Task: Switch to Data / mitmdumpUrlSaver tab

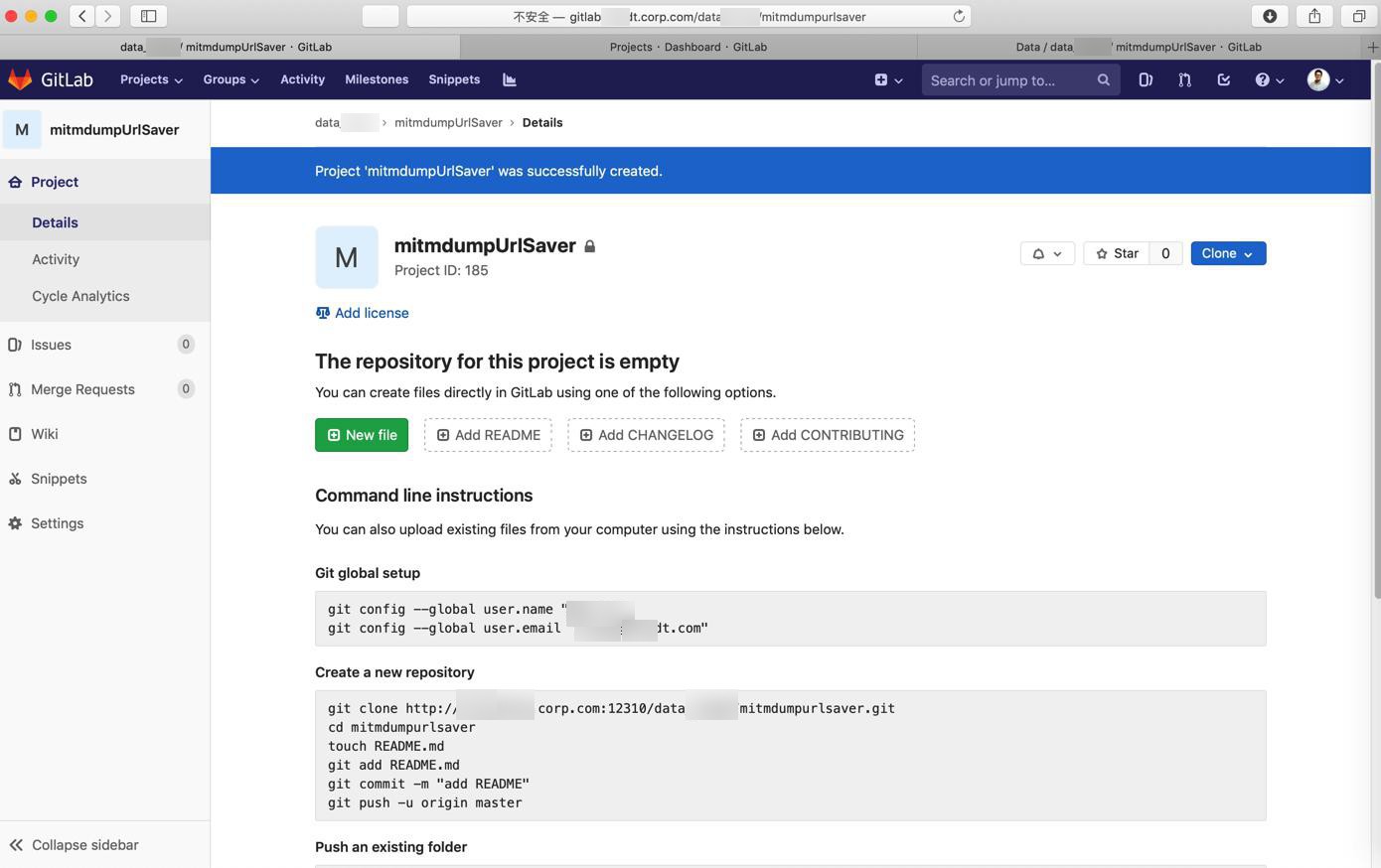Action: [x=1139, y=47]
